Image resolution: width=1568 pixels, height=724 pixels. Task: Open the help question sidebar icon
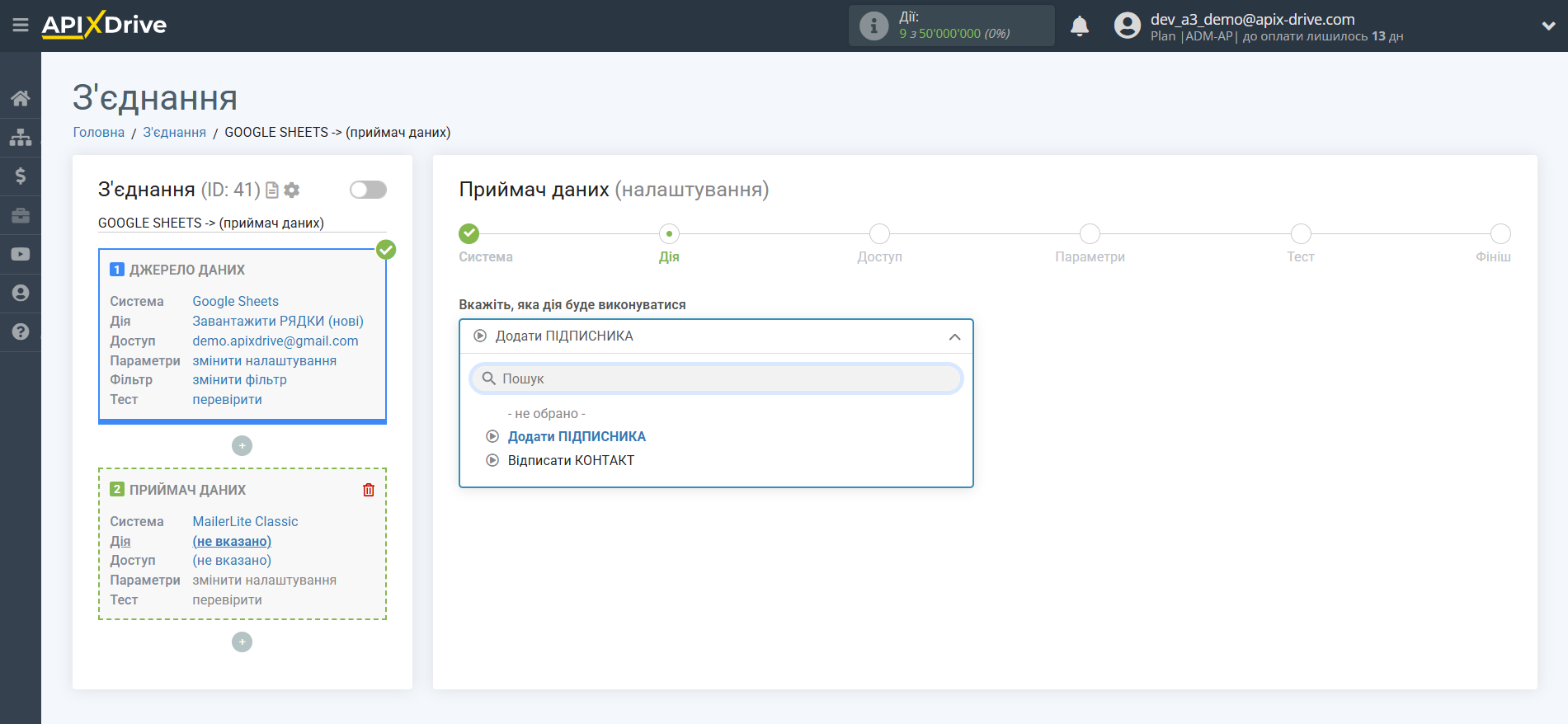pyautogui.click(x=21, y=331)
